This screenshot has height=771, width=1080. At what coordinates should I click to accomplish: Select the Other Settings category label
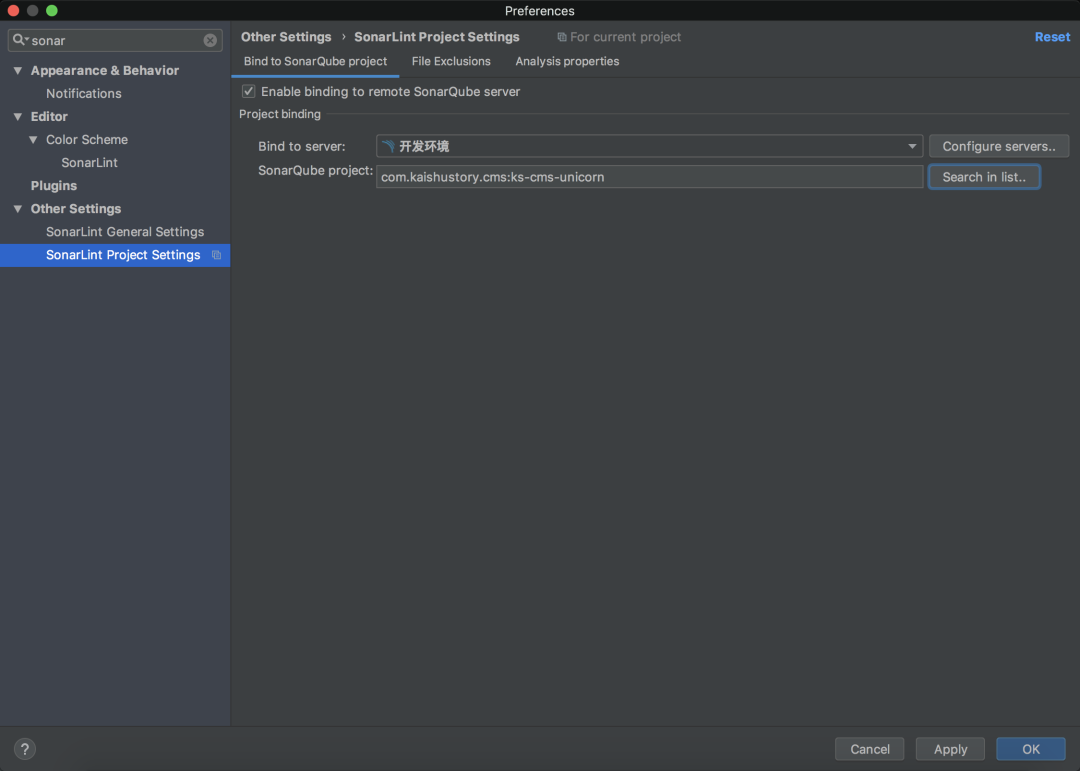pos(76,209)
